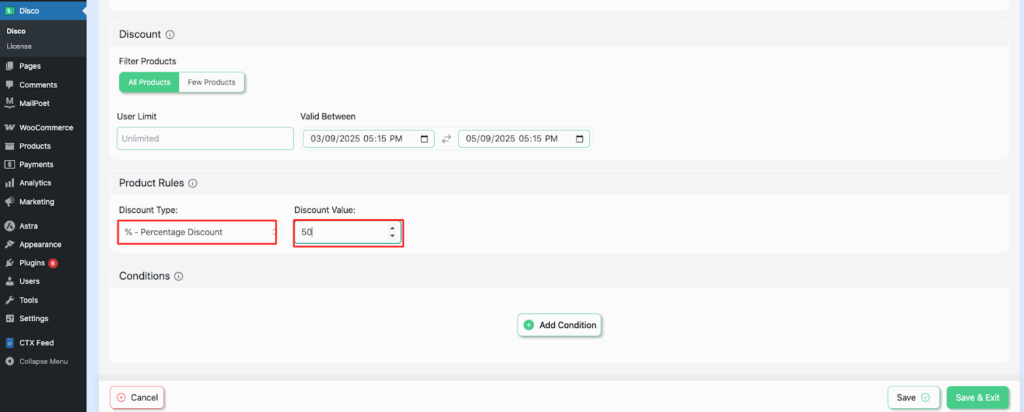Click the Discount Type: label

(148, 210)
